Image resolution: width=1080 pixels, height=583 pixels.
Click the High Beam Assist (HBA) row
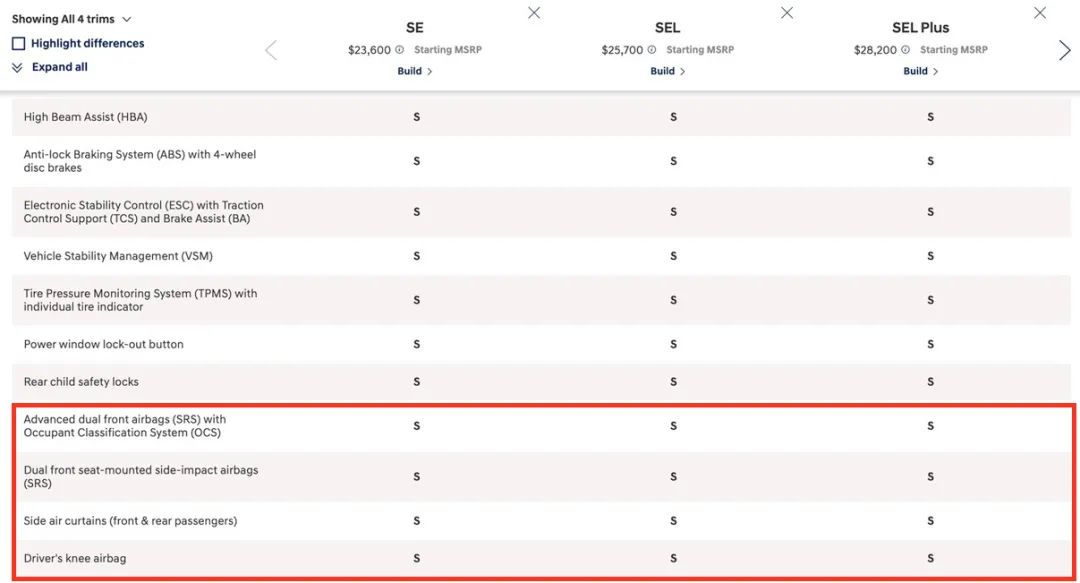point(85,117)
